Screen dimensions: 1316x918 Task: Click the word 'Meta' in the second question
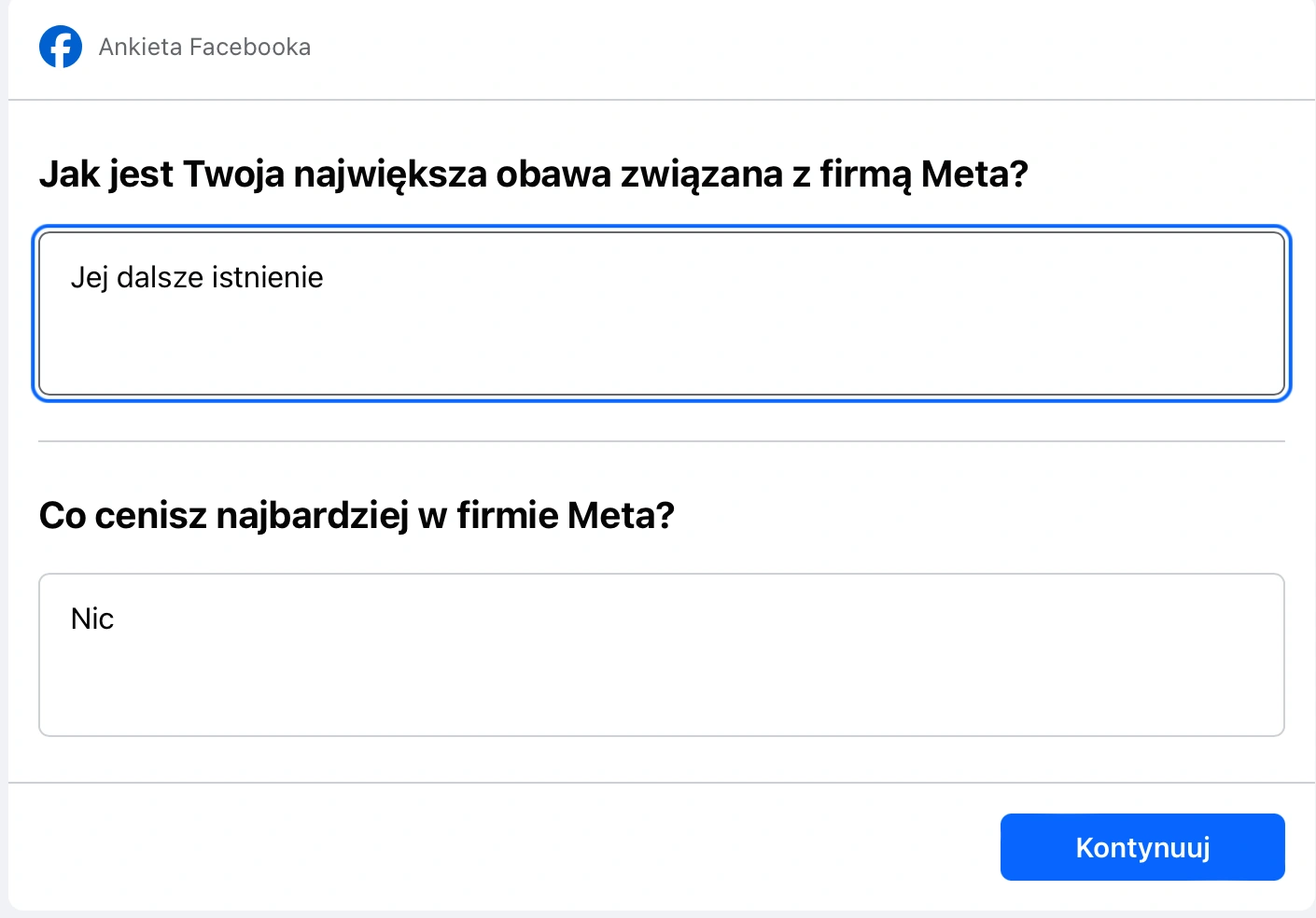pyautogui.click(x=611, y=516)
